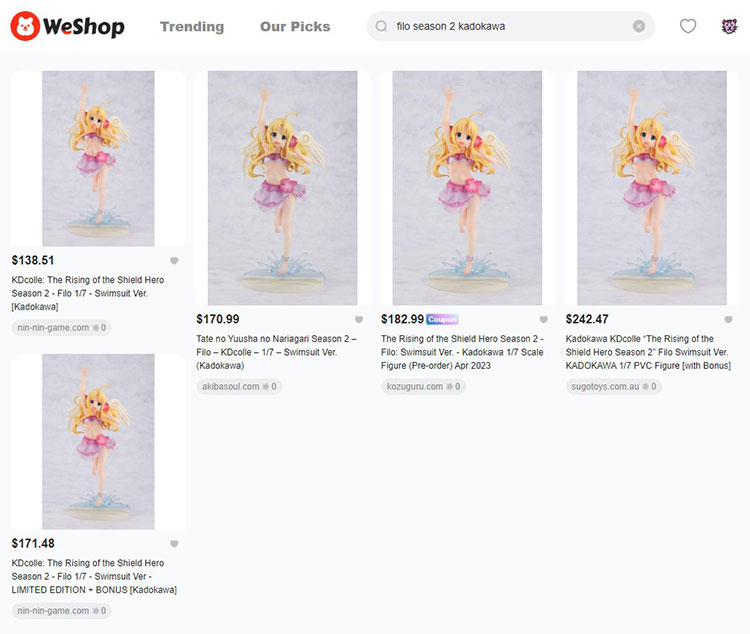750x634 pixels.
Task: Favorite the $170.99 akibasoul listing
Action: [359, 319]
